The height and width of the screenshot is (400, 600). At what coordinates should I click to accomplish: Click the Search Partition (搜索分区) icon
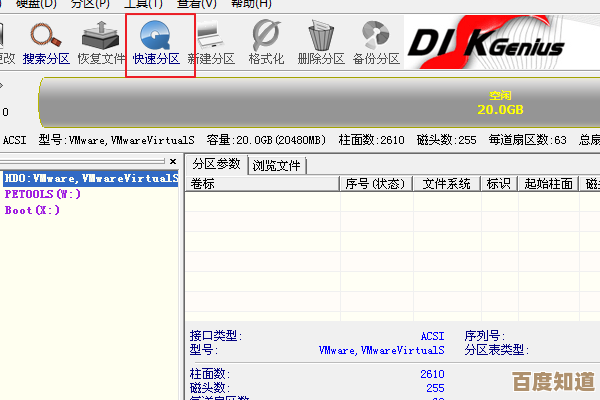pos(46,45)
